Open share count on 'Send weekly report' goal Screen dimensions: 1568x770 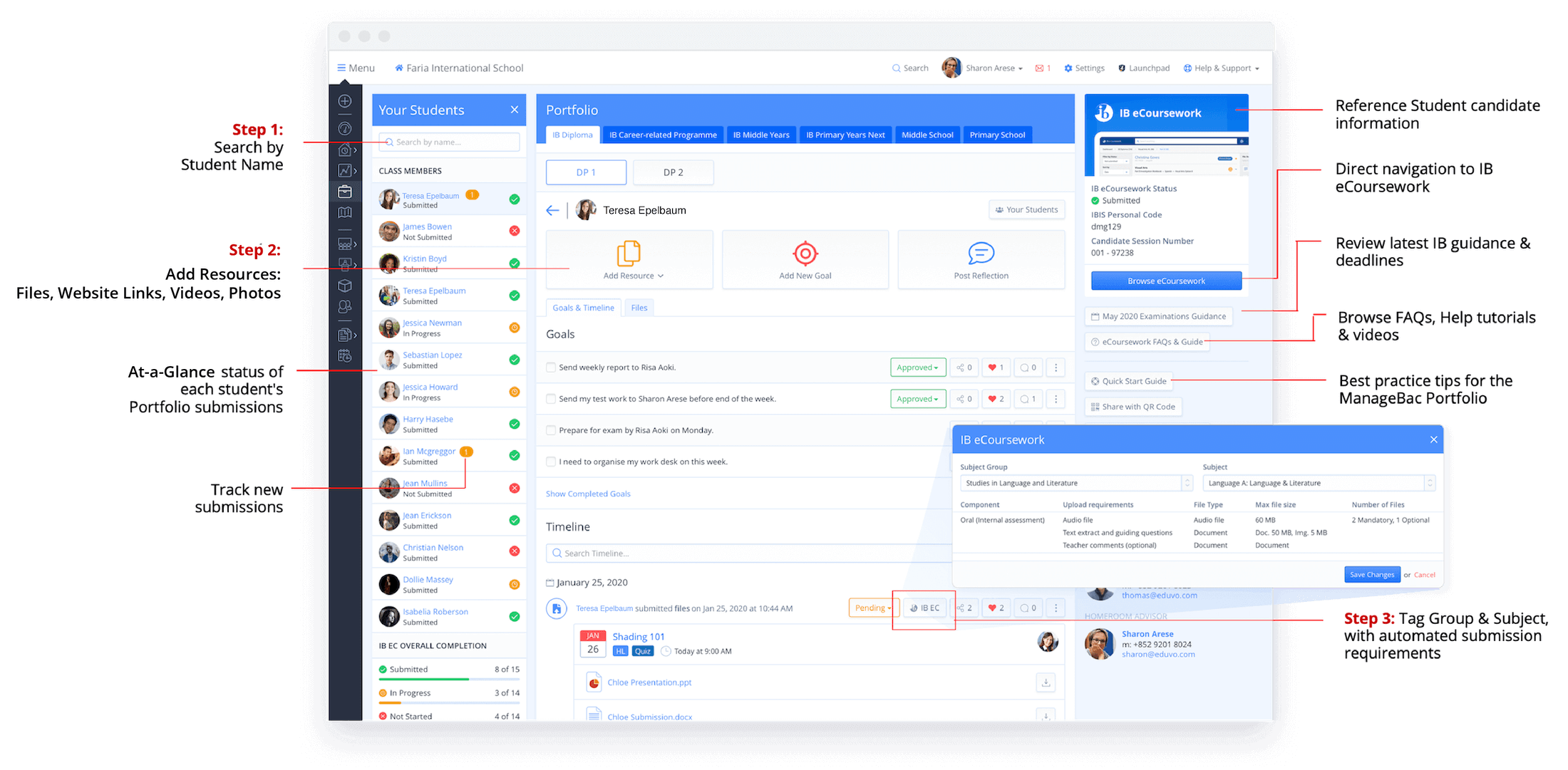(x=964, y=368)
